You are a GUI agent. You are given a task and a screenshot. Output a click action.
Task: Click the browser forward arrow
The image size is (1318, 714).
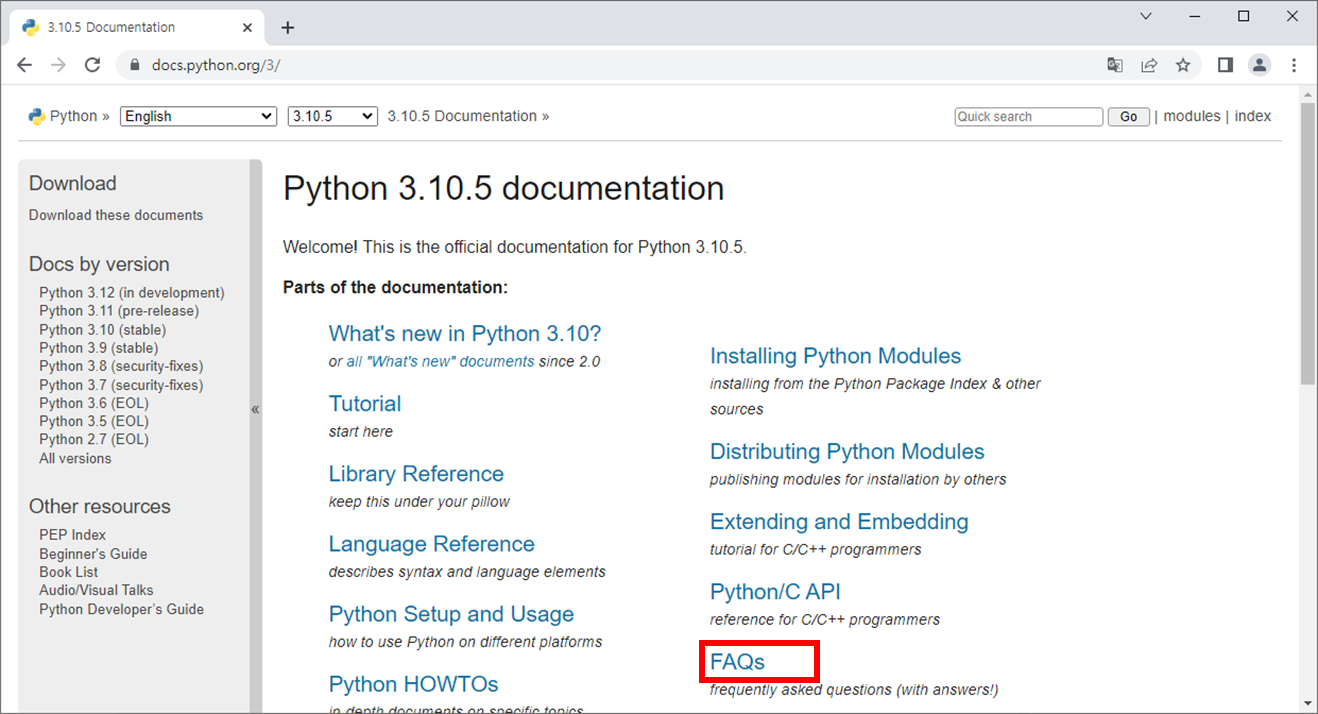point(58,65)
